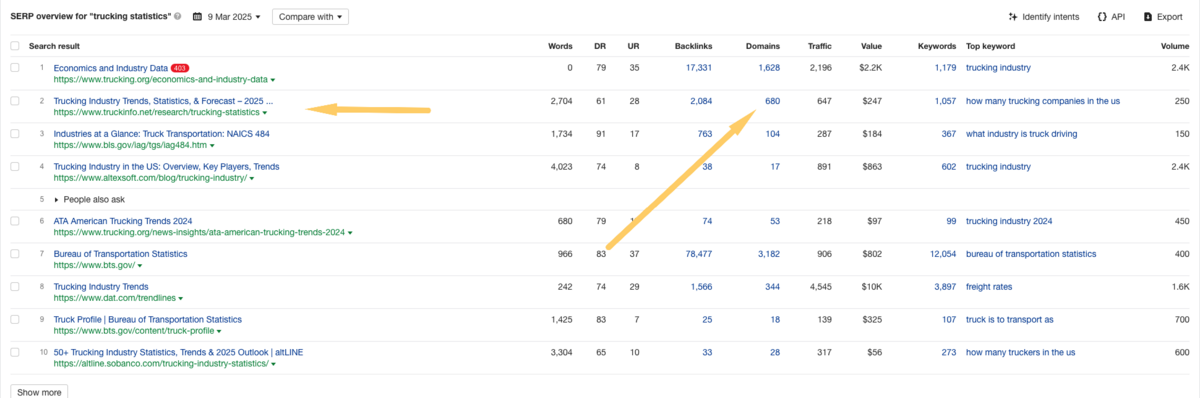
Task: Click the help icon beside the SERP overview title
Action: pos(178,17)
